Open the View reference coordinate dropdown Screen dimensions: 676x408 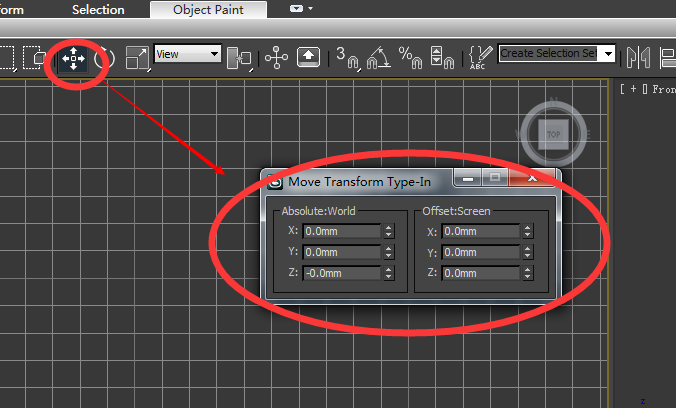coord(188,54)
